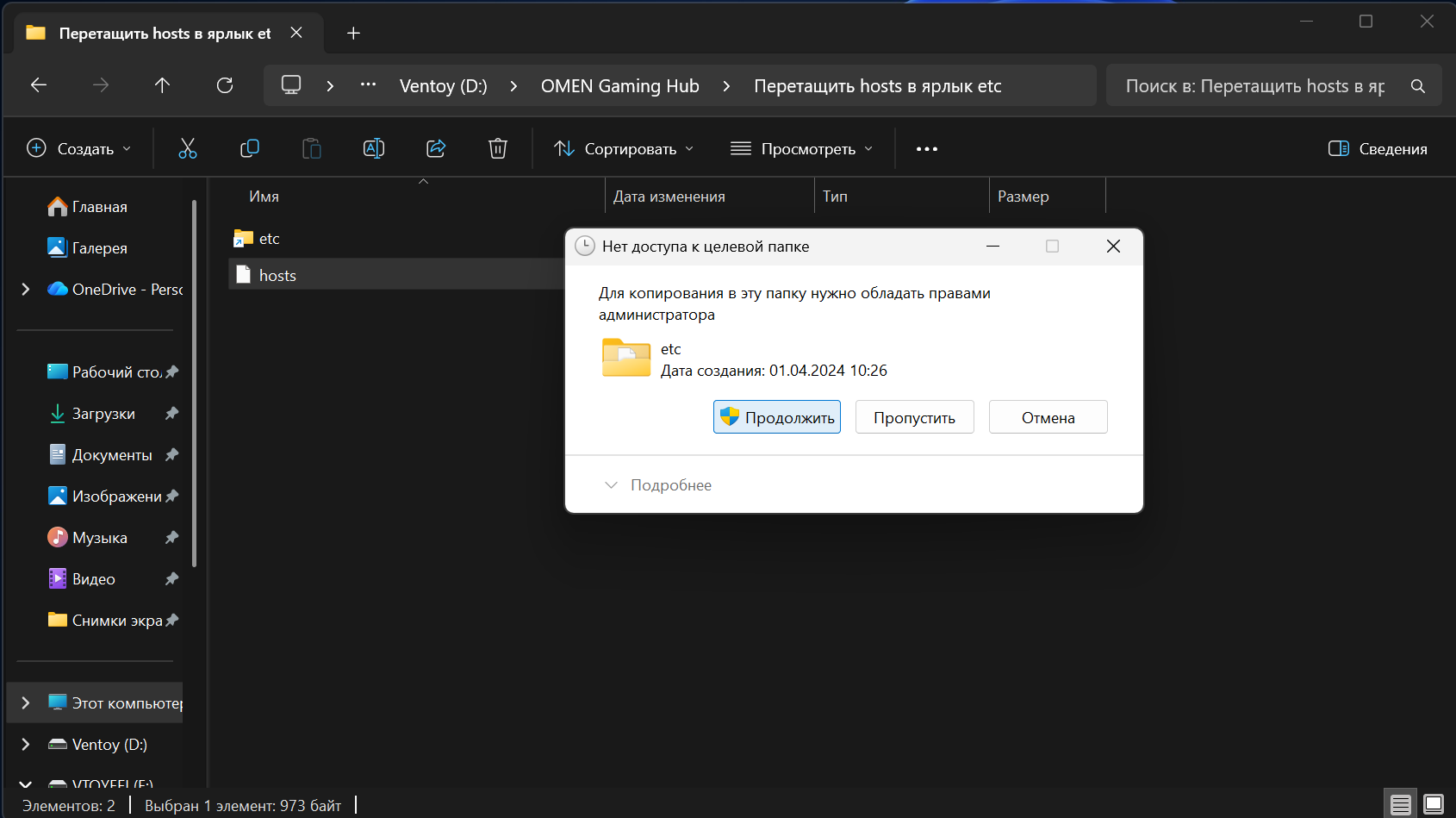Image resolution: width=1456 pixels, height=818 pixels.
Task: Click the Share icon in toolbar
Action: pyautogui.click(x=436, y=148)
